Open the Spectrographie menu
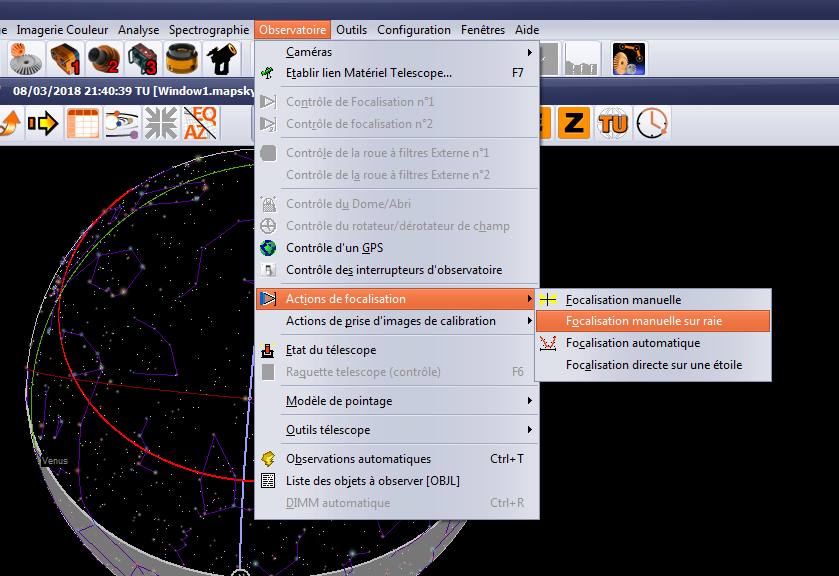This screenshot has width=839, height=576. [208, 30]
